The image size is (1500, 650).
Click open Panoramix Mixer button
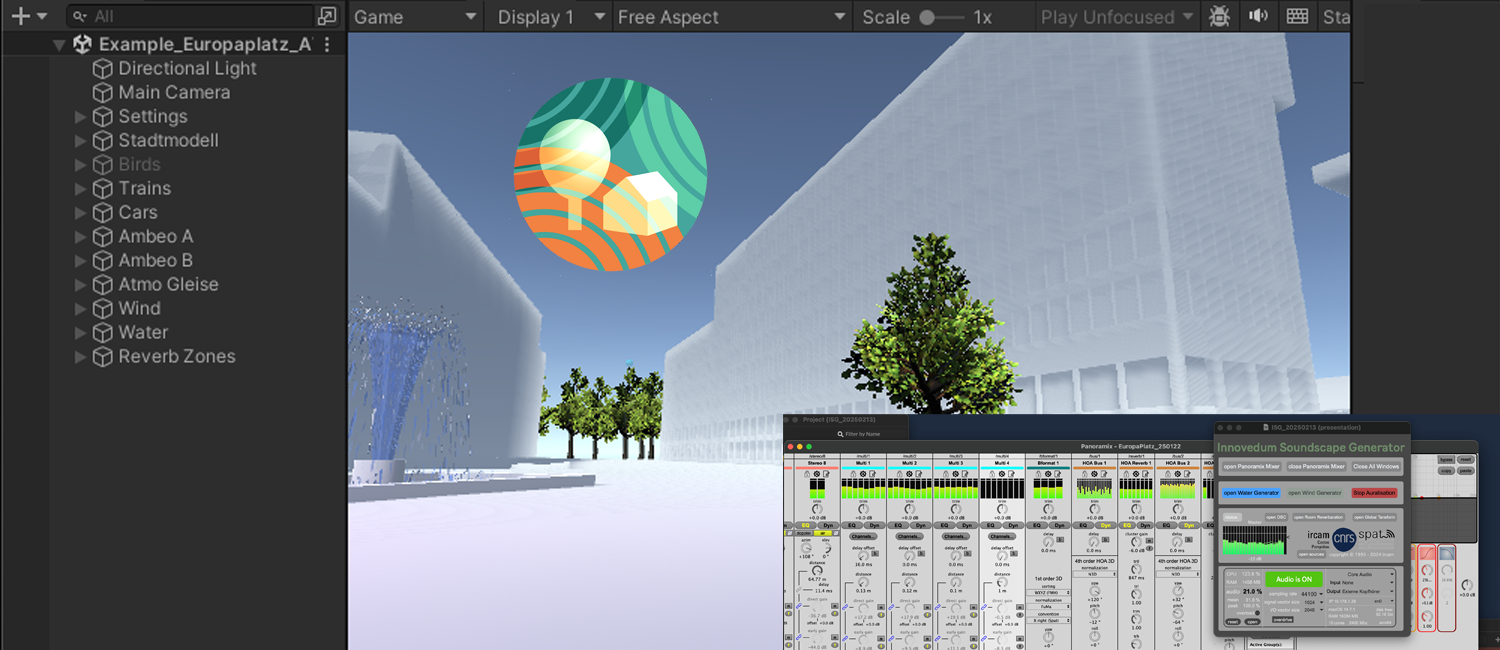(1252, 466)
